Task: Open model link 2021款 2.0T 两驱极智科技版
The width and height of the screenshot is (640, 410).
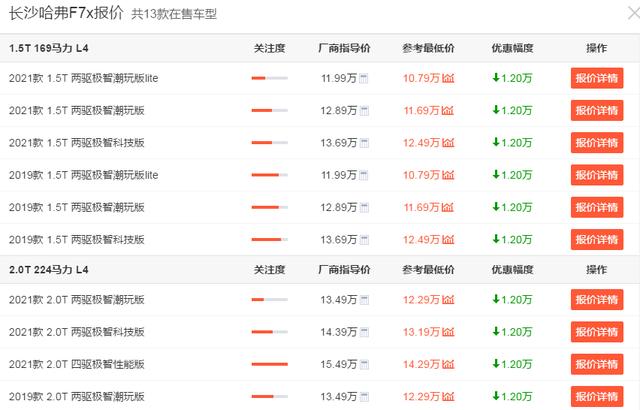Action: point(77,332)
